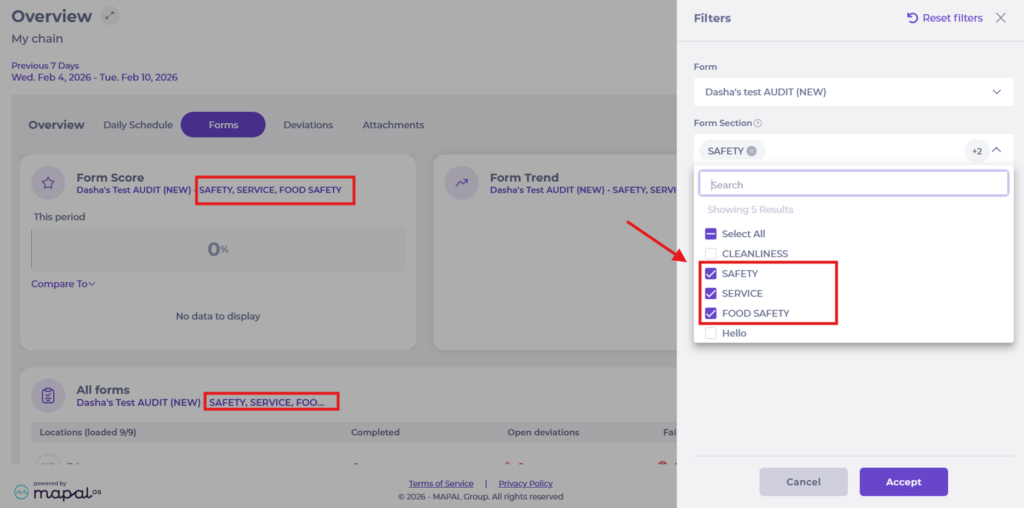Check the CLEANLINESS checkbox
Screen dimensions: 1024x508
tap(711, 254)
